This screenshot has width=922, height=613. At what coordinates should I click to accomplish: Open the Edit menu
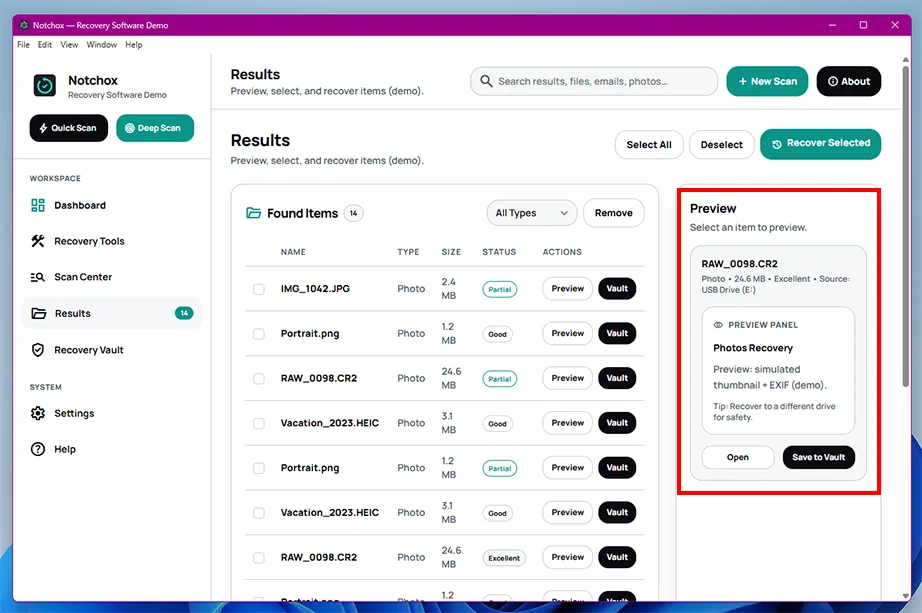[x=45, y=45]
